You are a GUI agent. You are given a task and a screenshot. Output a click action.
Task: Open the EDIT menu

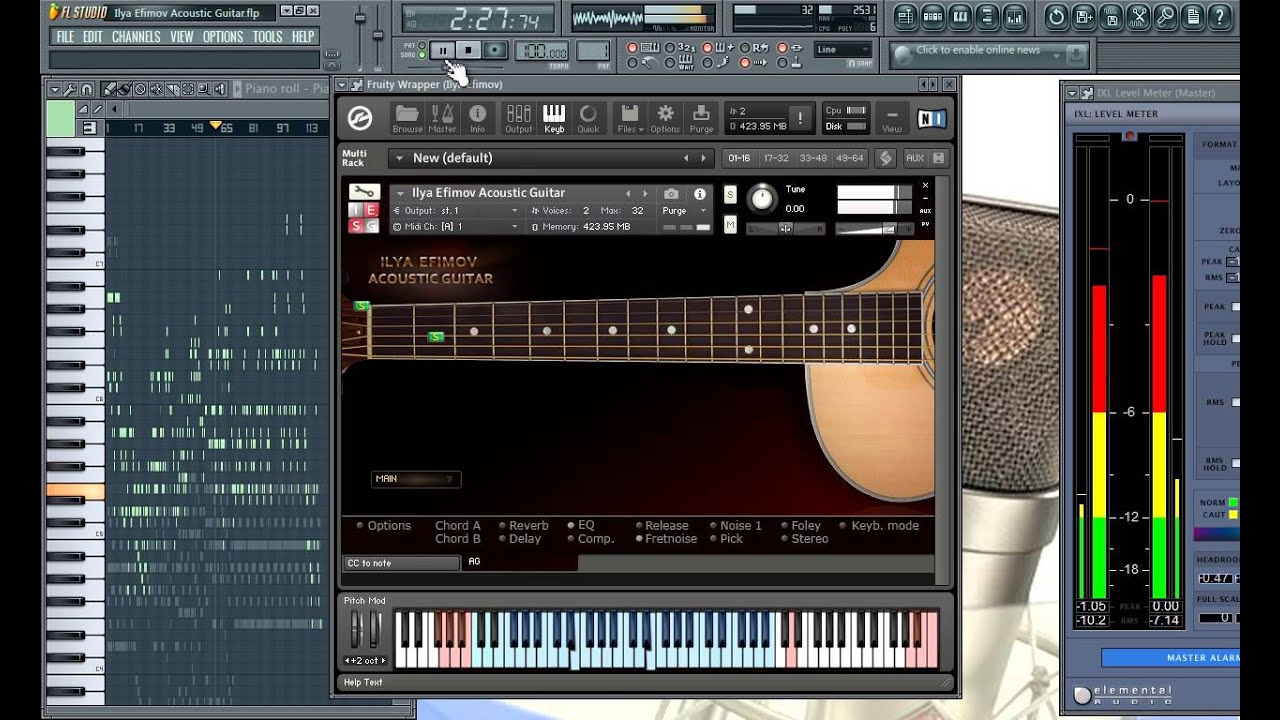(93, 37)
